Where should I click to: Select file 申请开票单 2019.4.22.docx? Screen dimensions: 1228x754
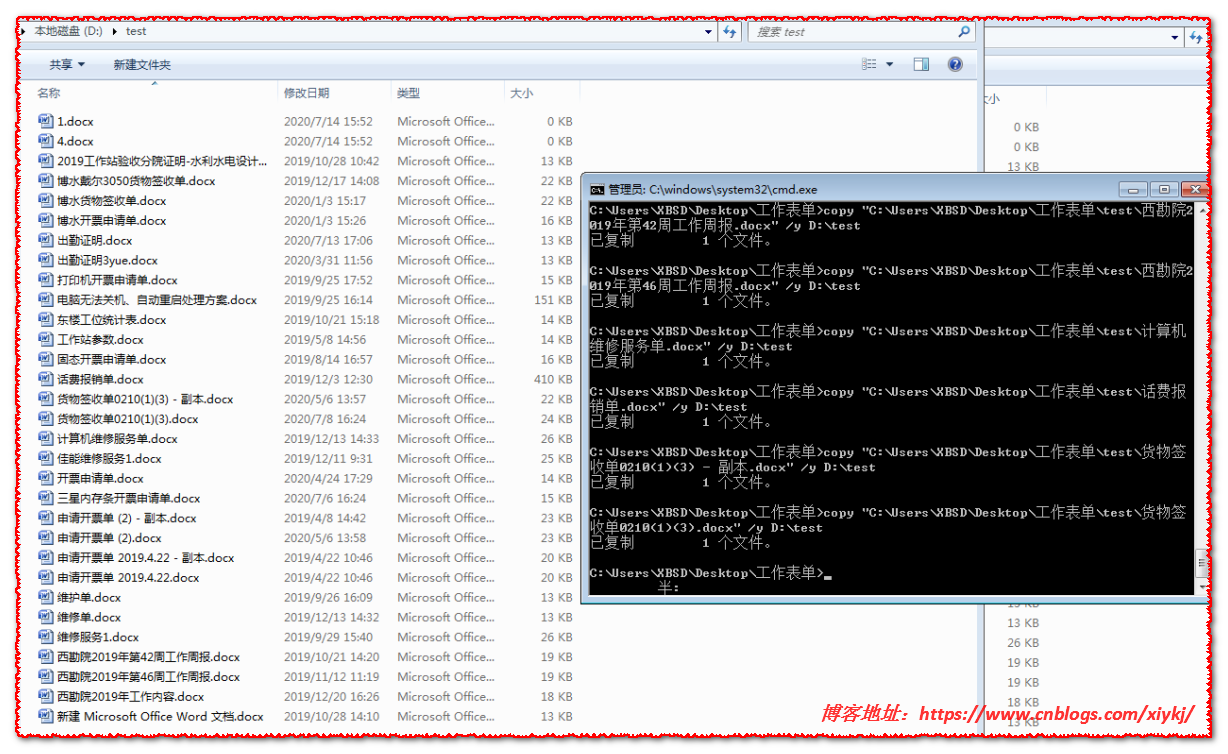click(128, 577)
